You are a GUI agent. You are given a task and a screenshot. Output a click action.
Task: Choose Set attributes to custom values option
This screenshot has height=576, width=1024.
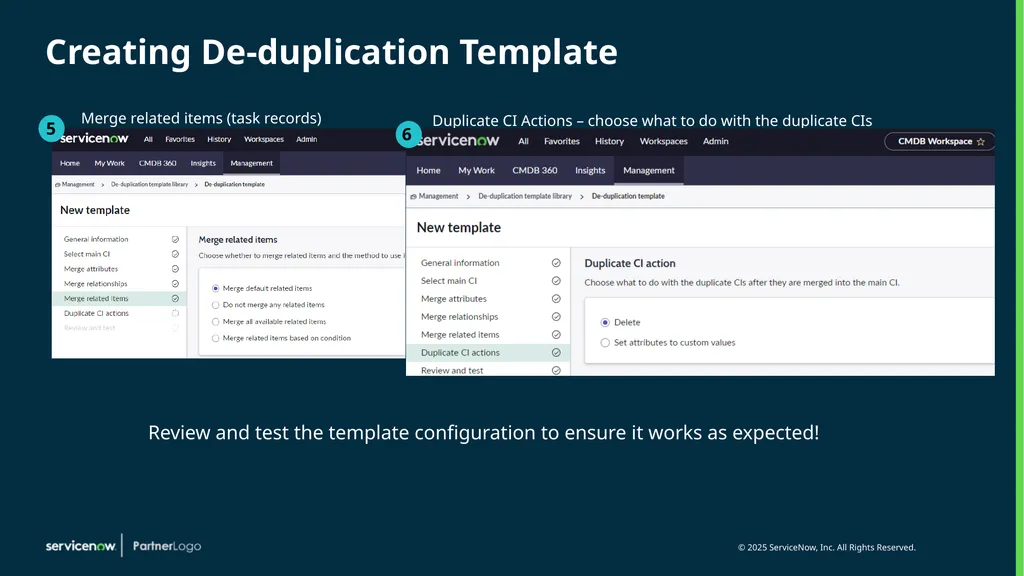[605, 343]
